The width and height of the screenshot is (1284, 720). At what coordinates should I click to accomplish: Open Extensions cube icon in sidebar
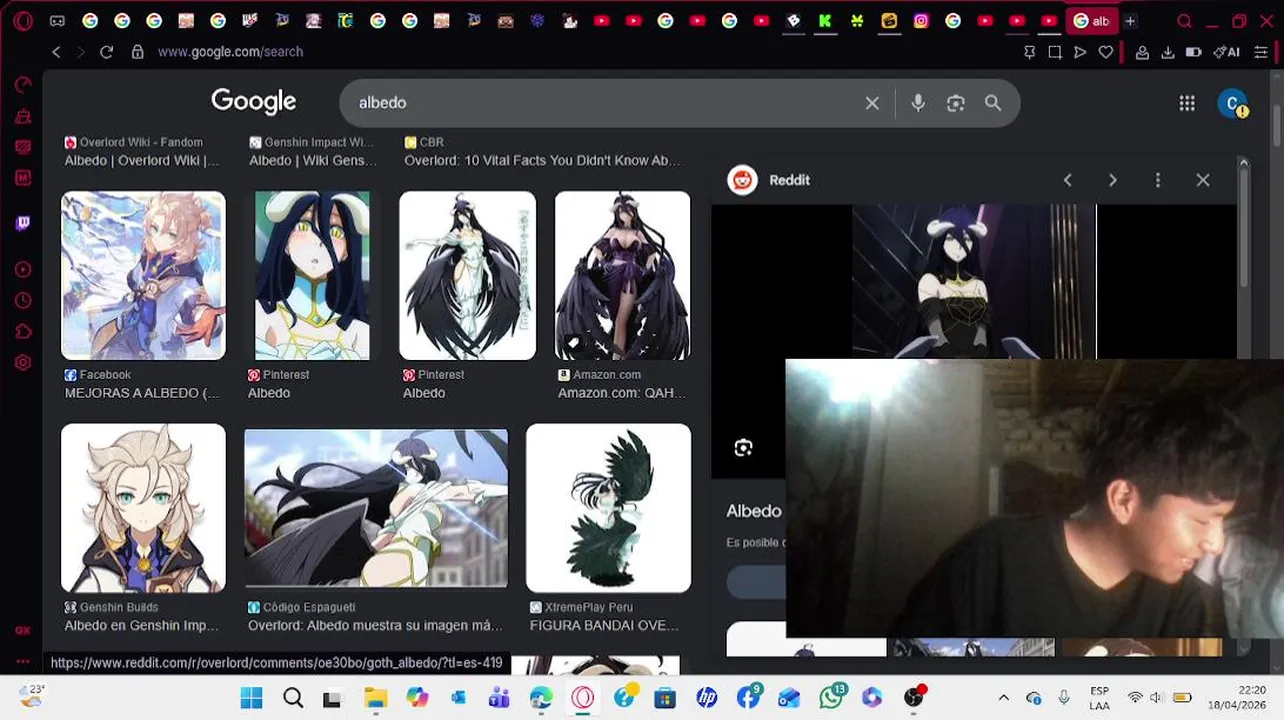pos(23,331)
